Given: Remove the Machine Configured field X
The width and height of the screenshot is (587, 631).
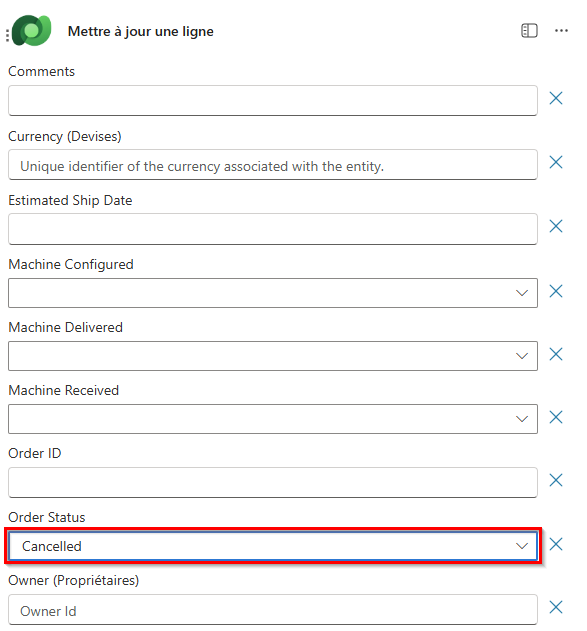Looking at the screenshot, I should 556,291.
